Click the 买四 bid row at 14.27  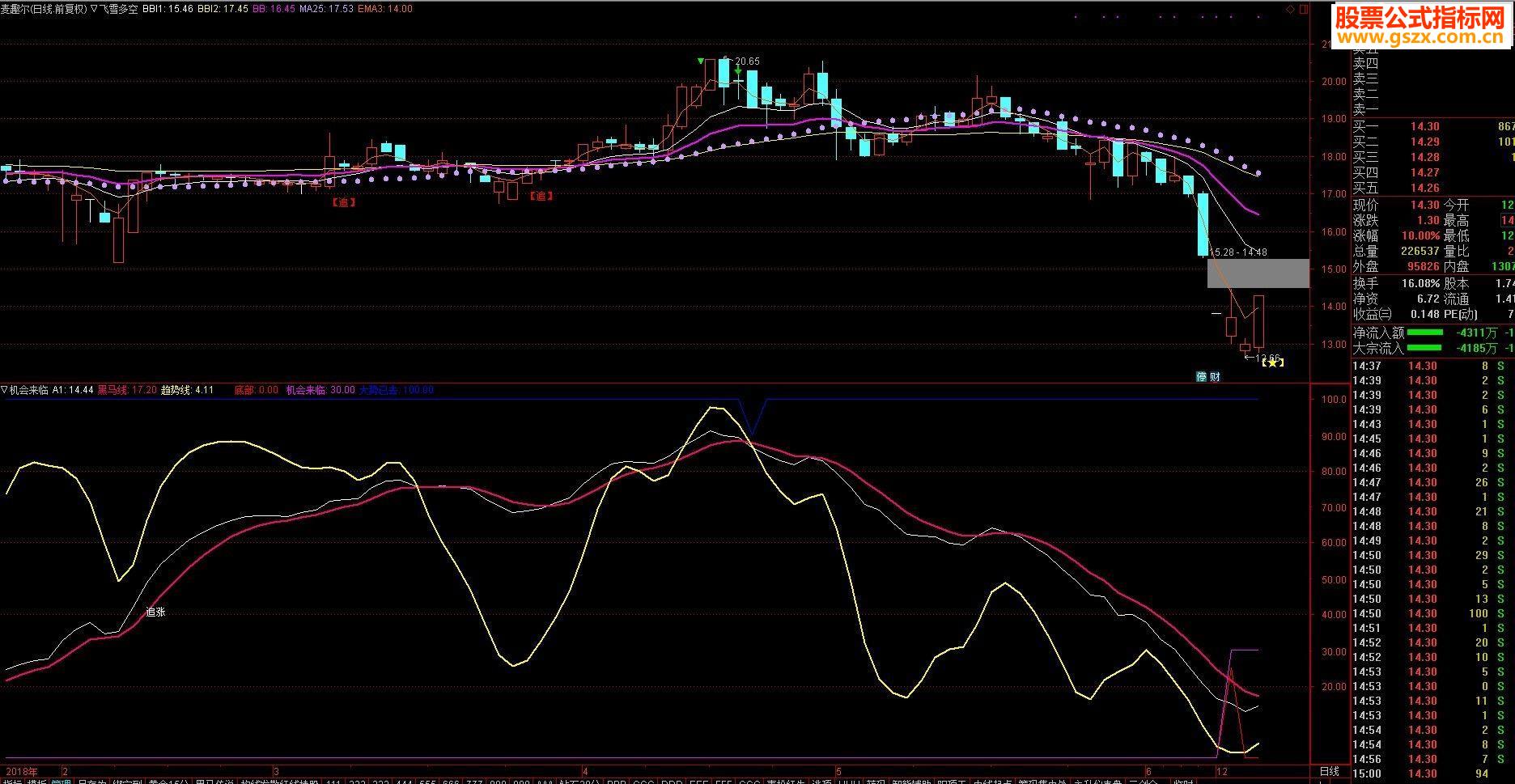click(1433, 172)
